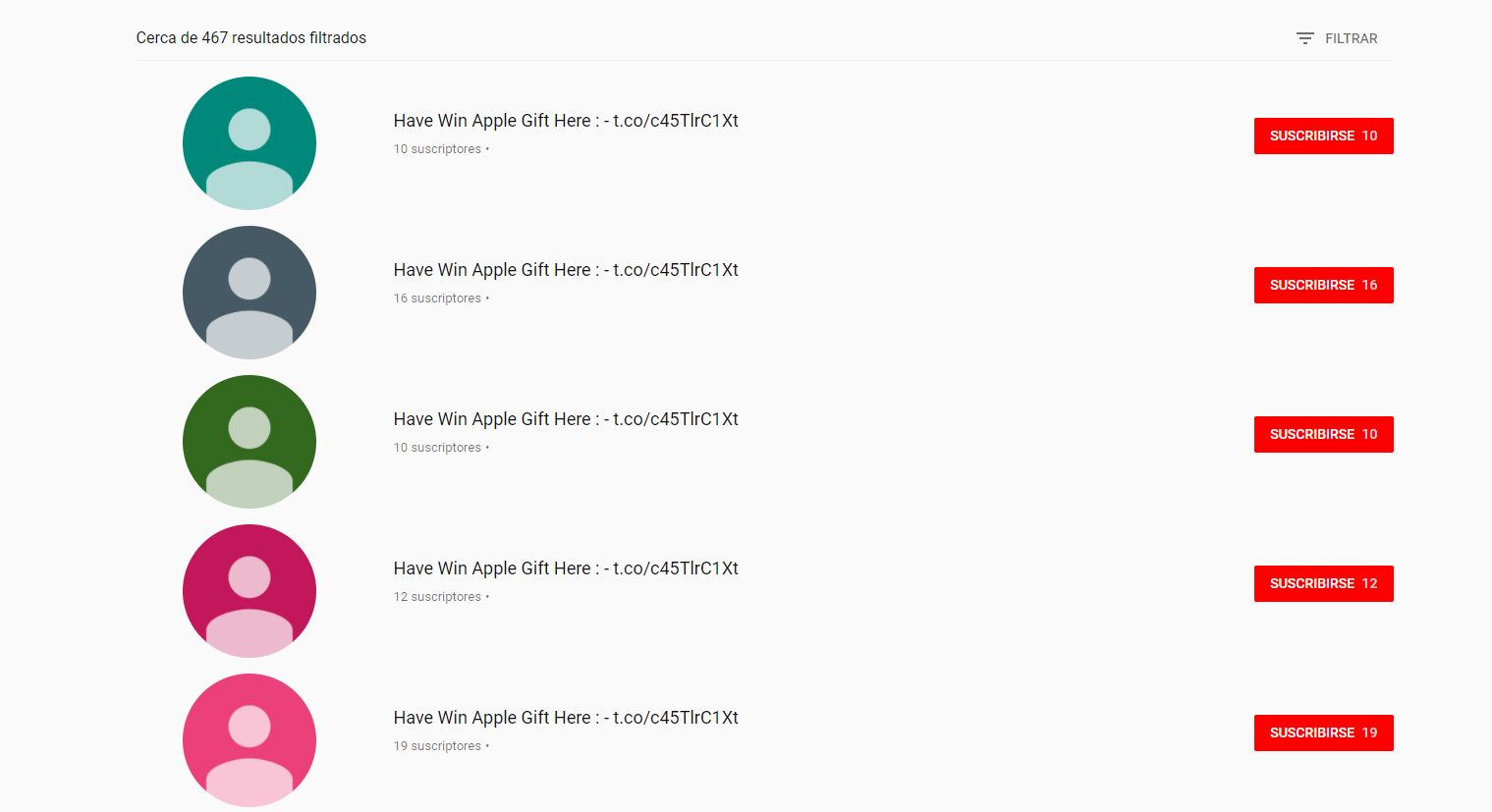Click the '16 suscriptores' text

click(x=438, y=298)
